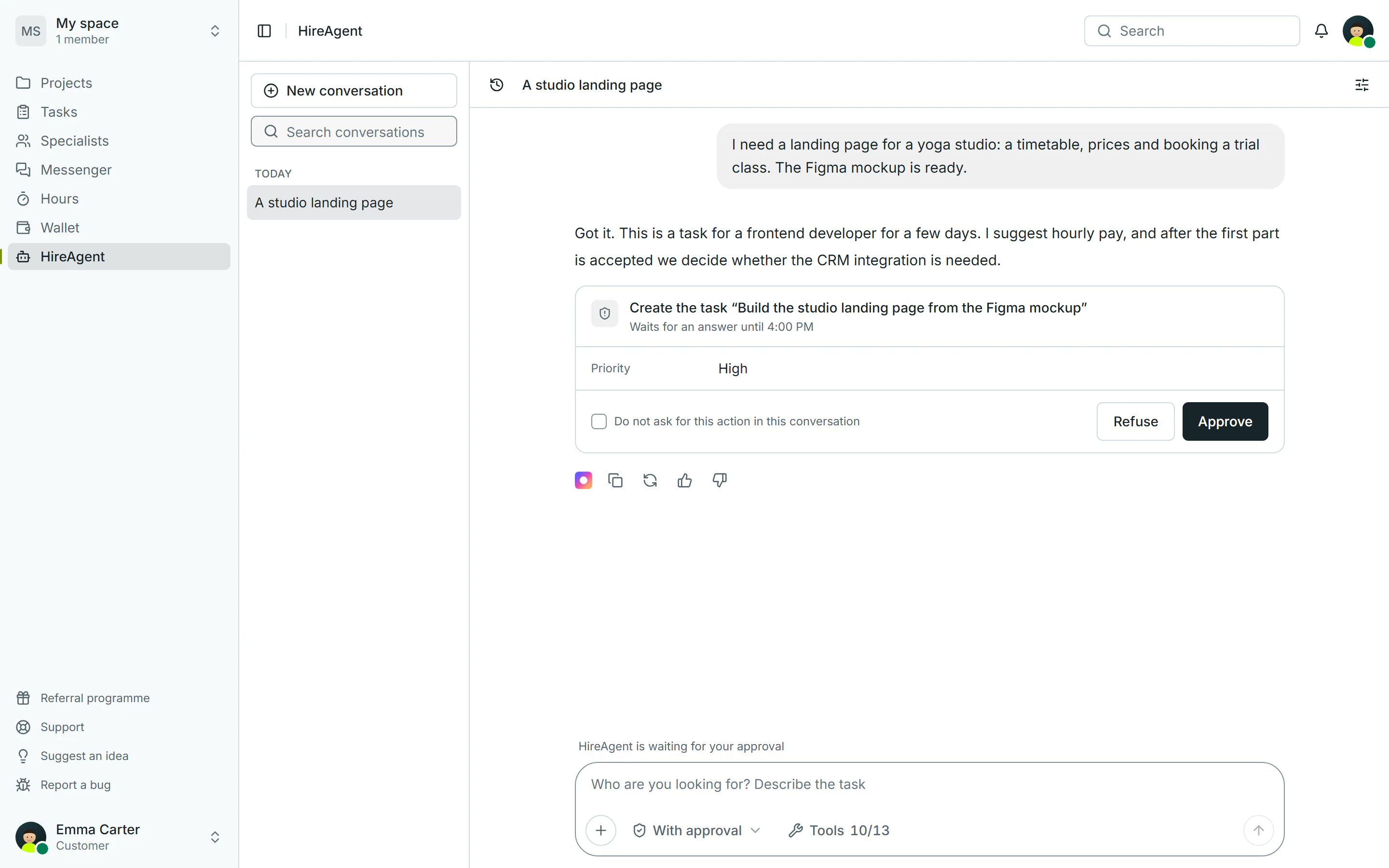Screen dimensions: 1389x868
Task: Open Referral programme link
Action: 119,698
